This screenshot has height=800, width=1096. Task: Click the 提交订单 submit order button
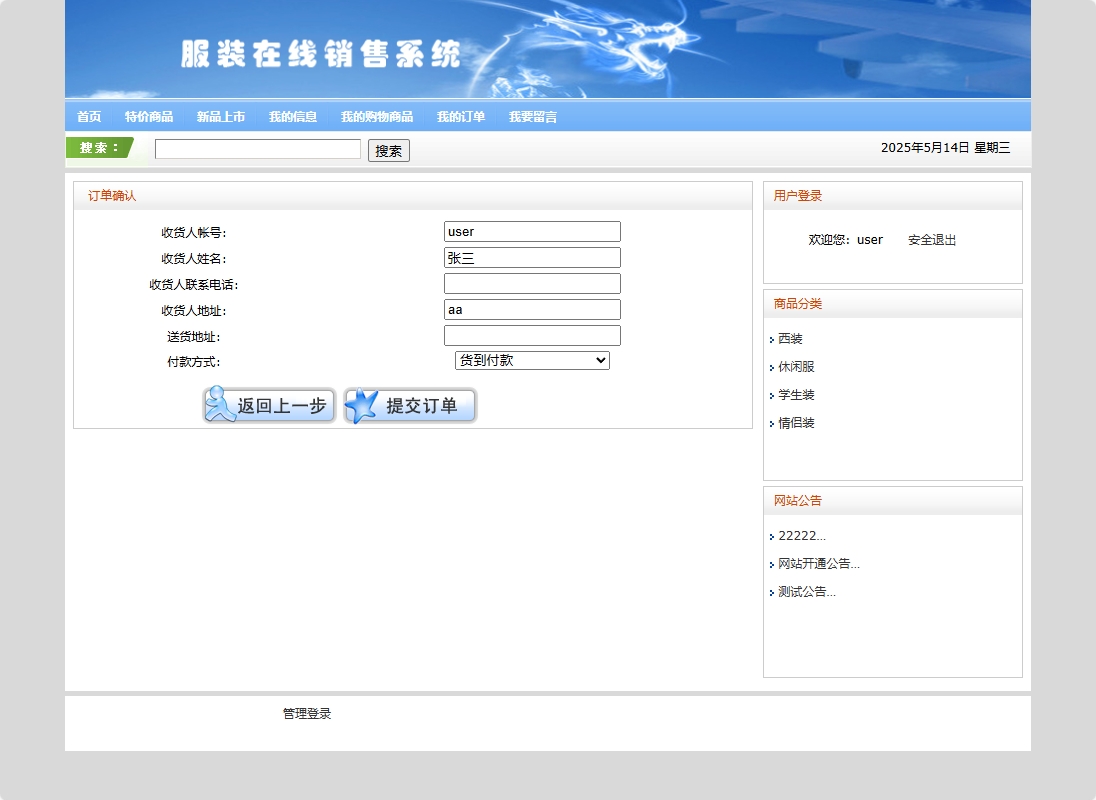[x=409, y=405]
